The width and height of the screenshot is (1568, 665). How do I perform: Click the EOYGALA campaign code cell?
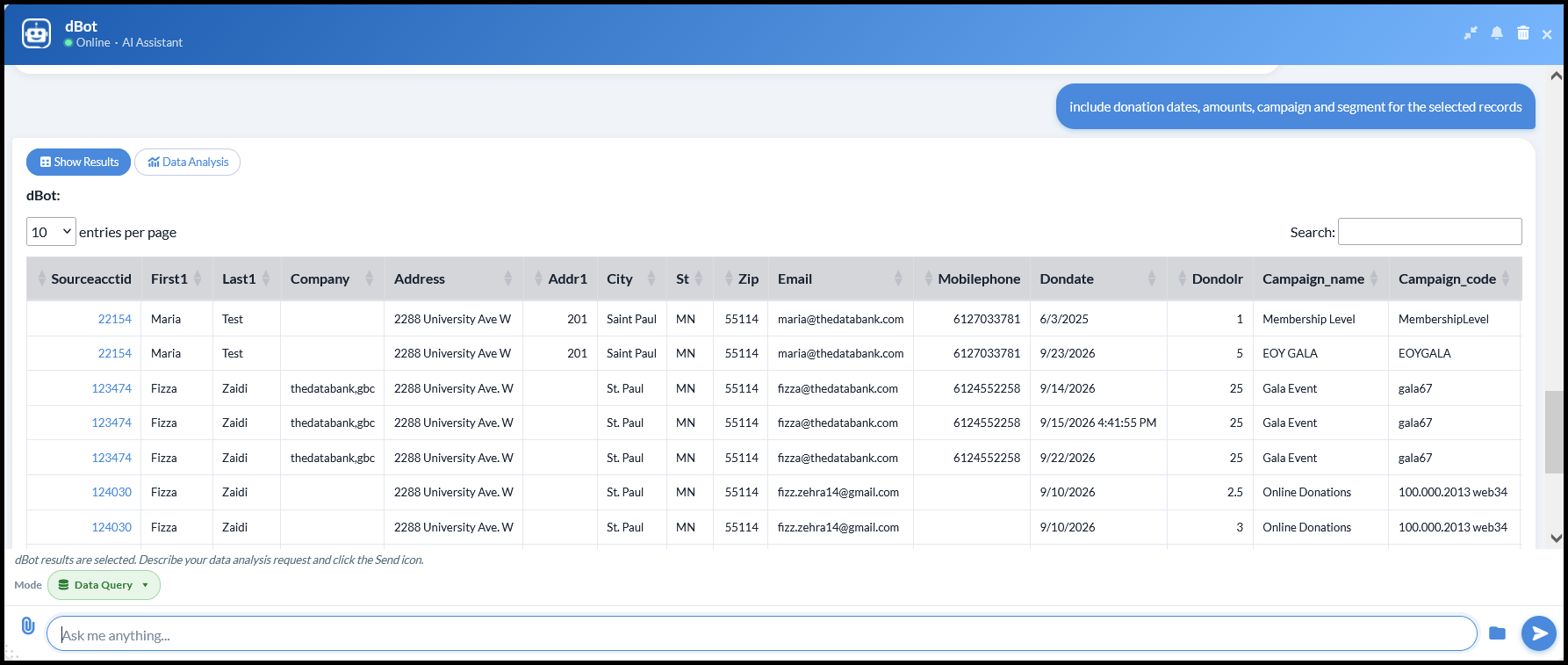tap(1454, 353)
